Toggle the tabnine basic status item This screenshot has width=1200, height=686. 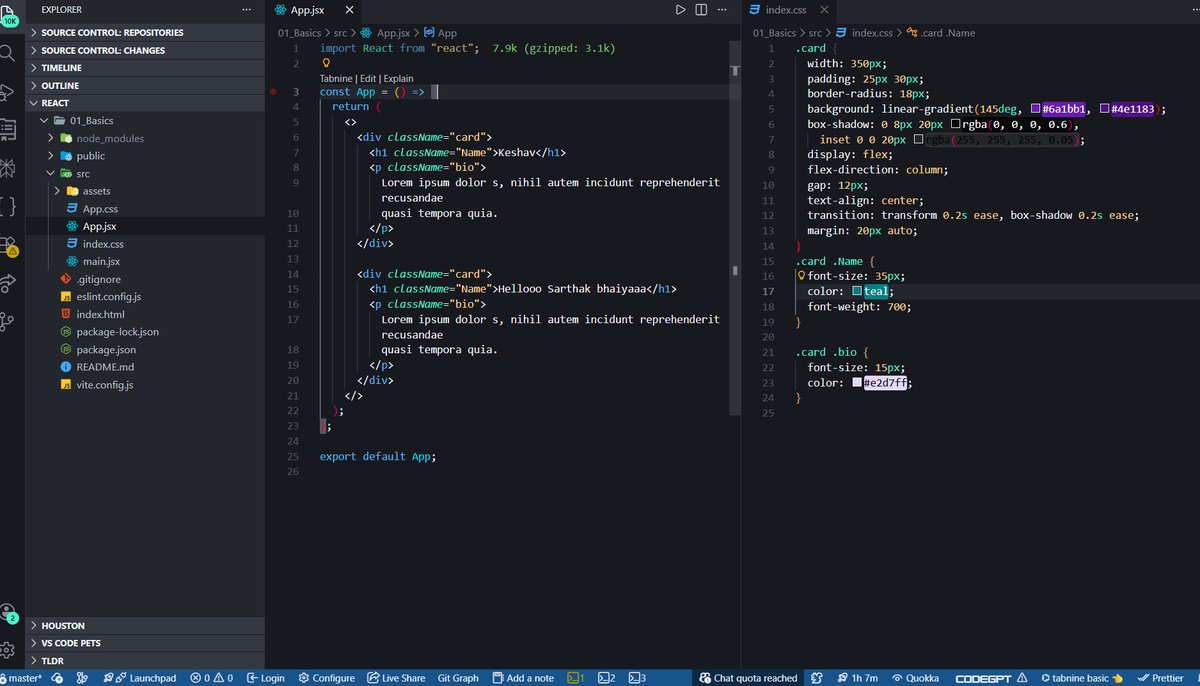[x=1080, y=677]
